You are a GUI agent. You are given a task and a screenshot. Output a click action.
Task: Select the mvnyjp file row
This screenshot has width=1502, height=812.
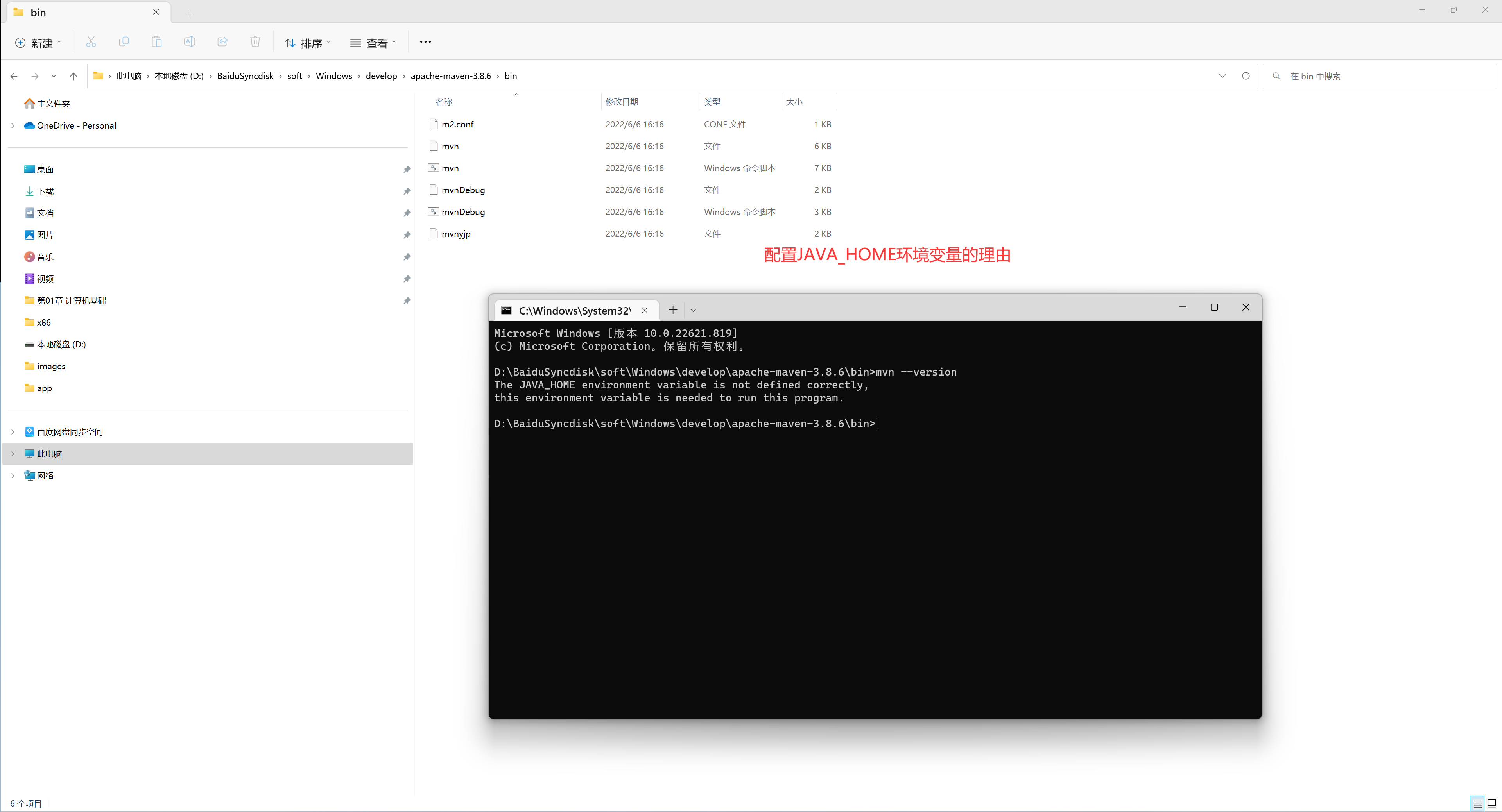(630, 234)
